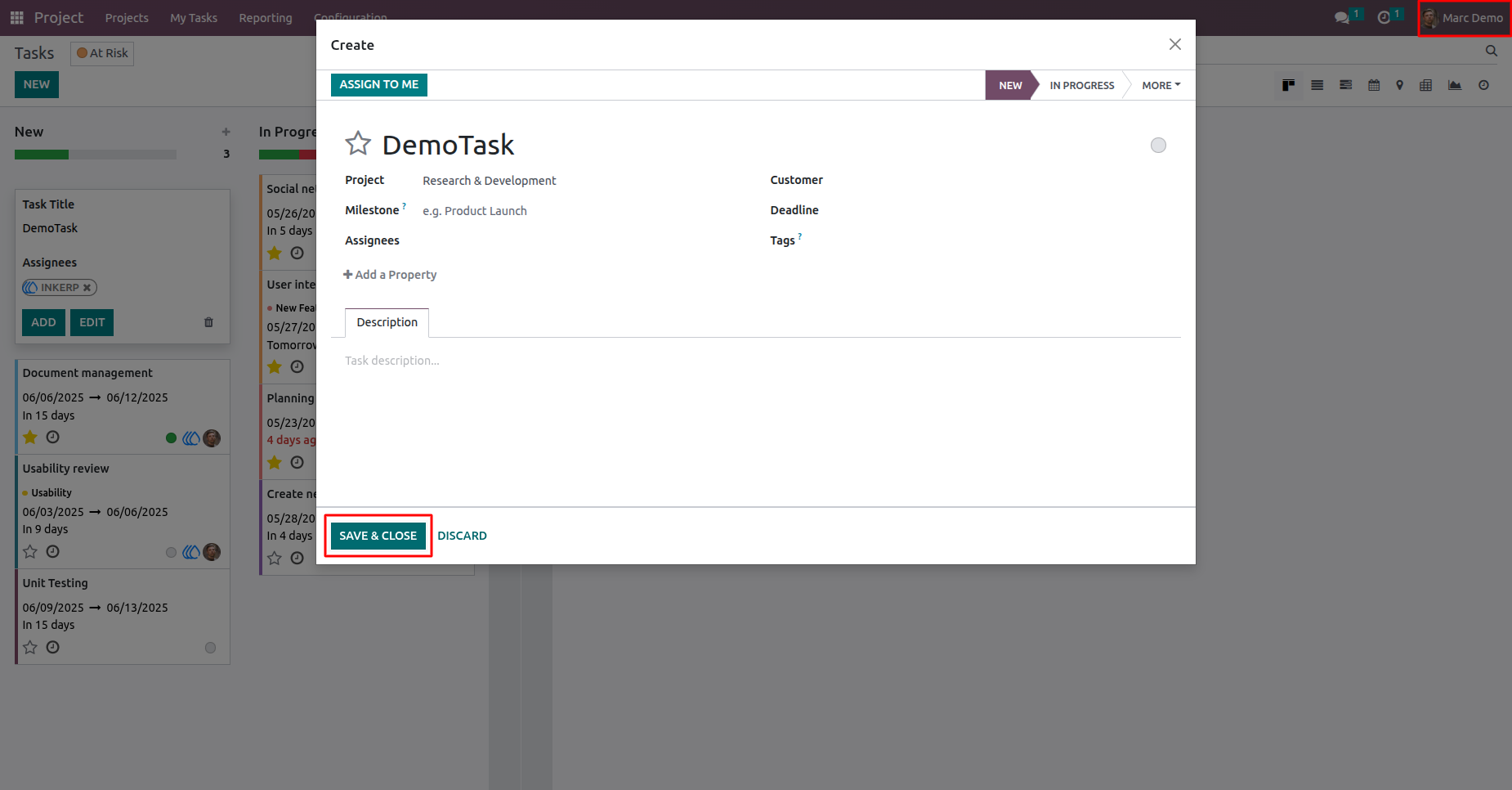Expand the MORE stages dropdown
Screen dimensions: 1512x790
coord(1161,85)
